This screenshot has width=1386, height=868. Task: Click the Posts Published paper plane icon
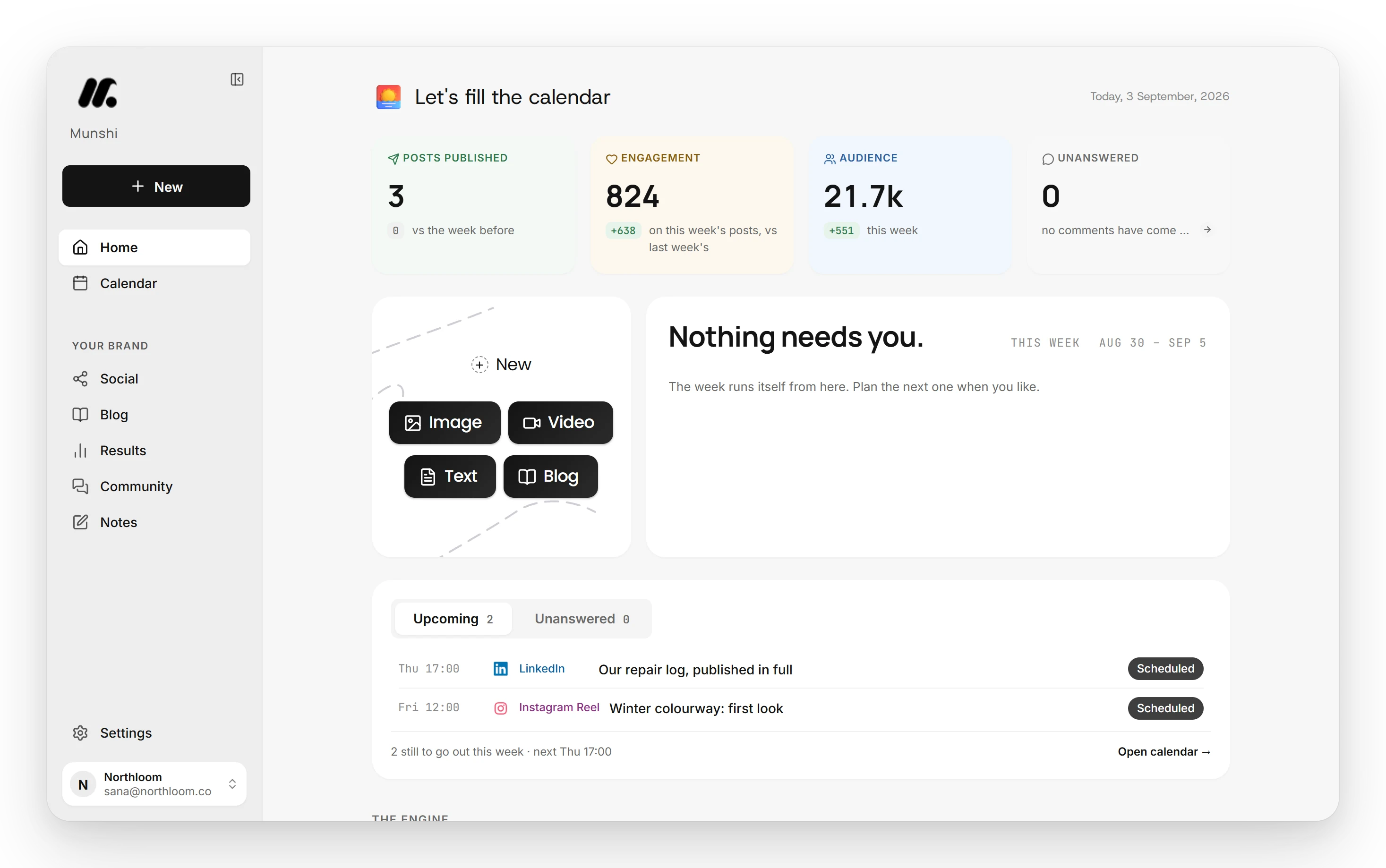[x=394, y=159]
